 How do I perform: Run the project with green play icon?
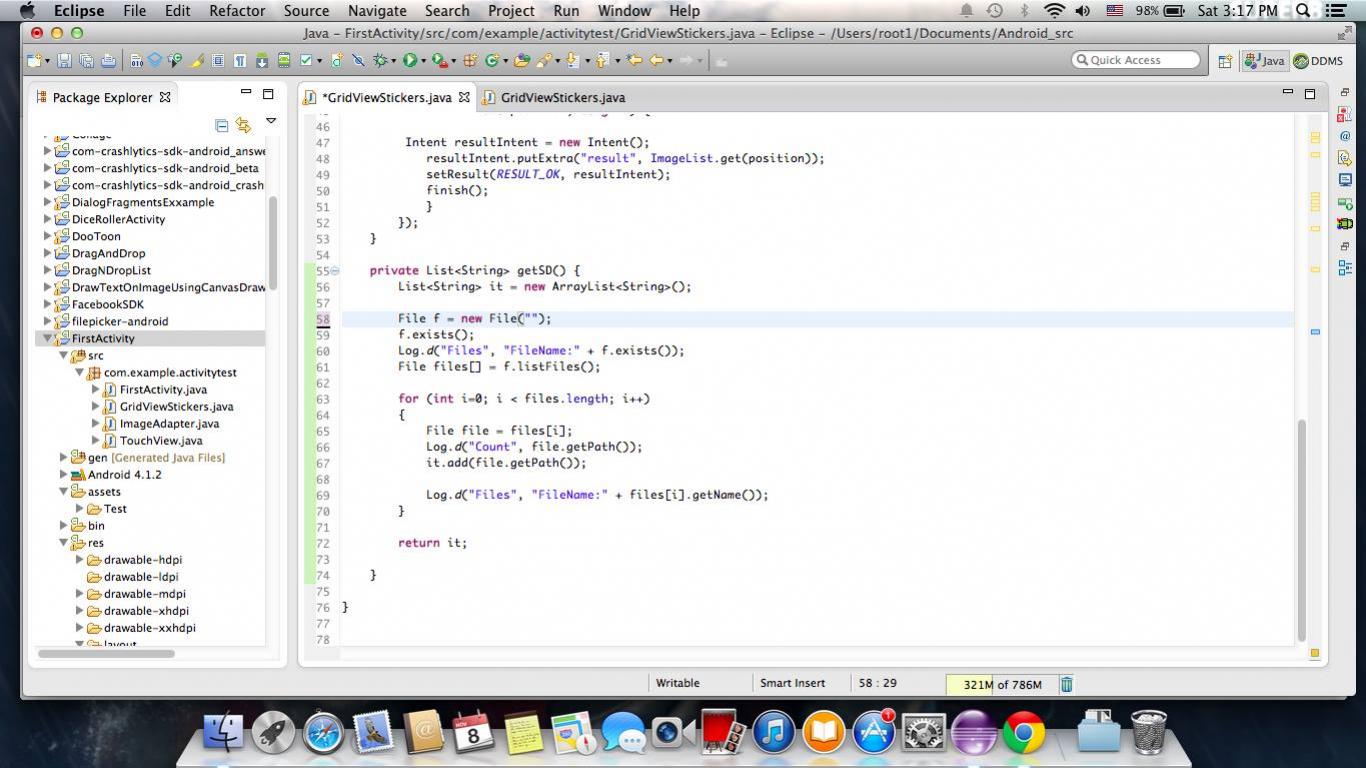(410, 60)
